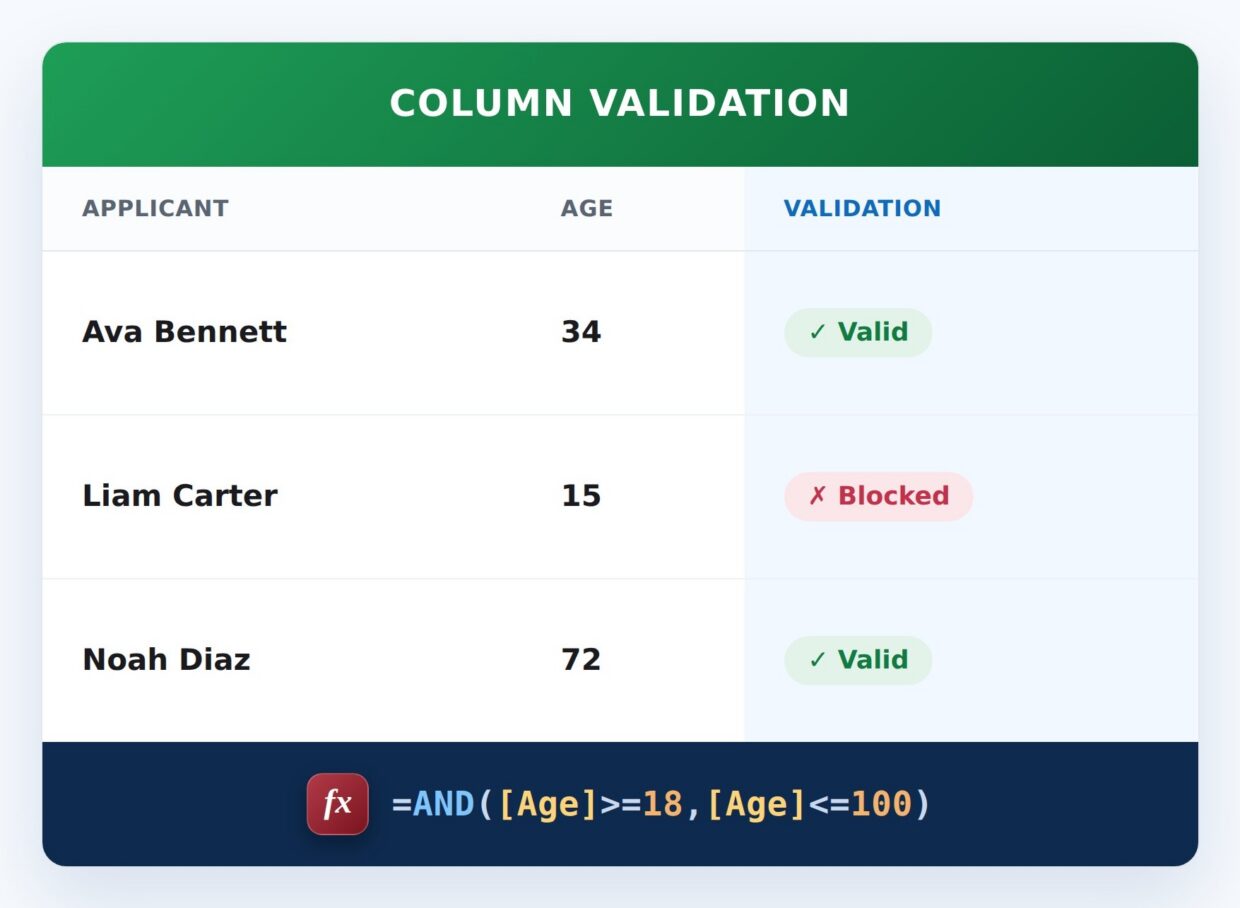
Task: Click the number 18 in the formula
Action: tap(663, 804)
